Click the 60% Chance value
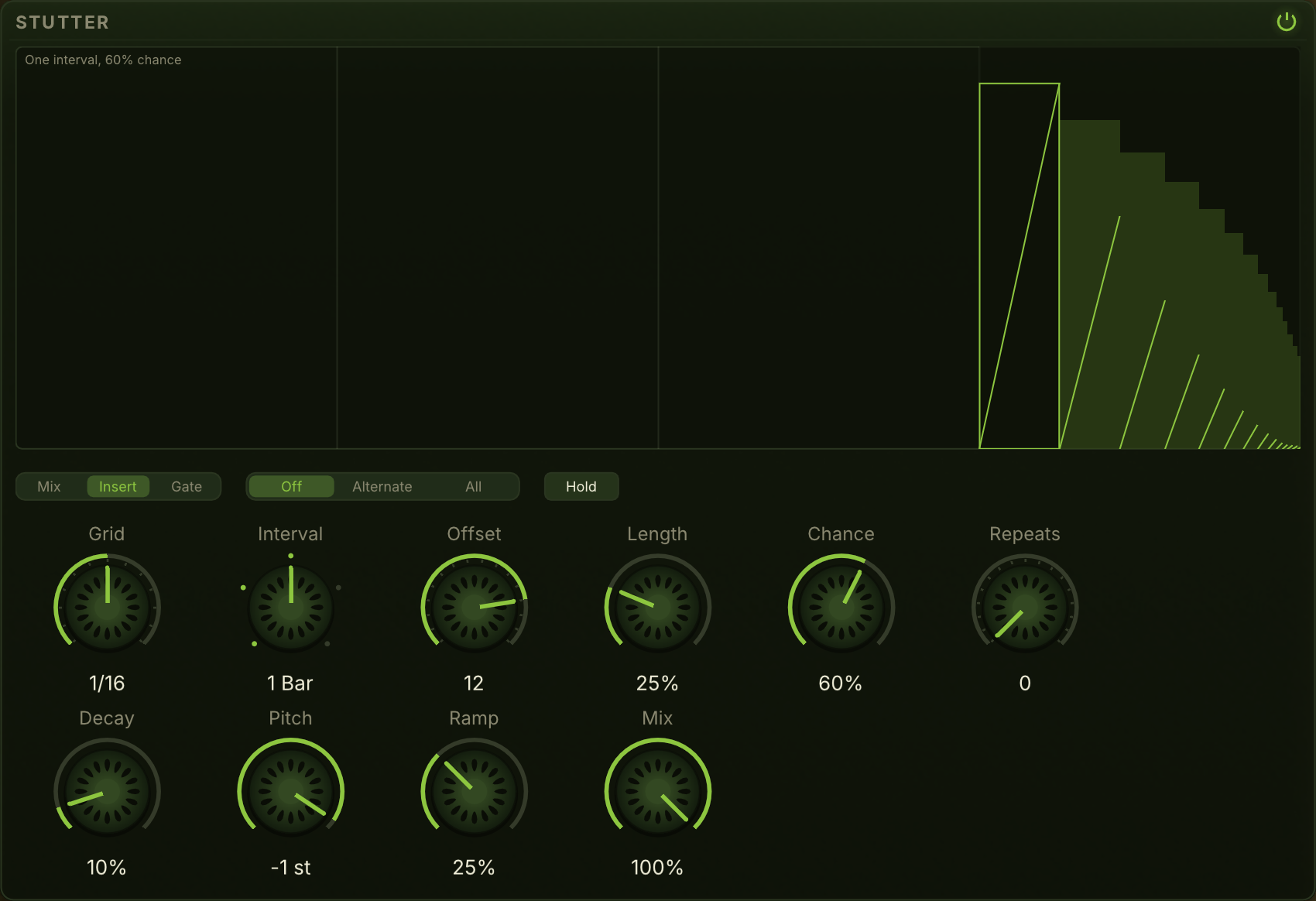Screen dimensions: 1316x901 [x=841, y=683]
